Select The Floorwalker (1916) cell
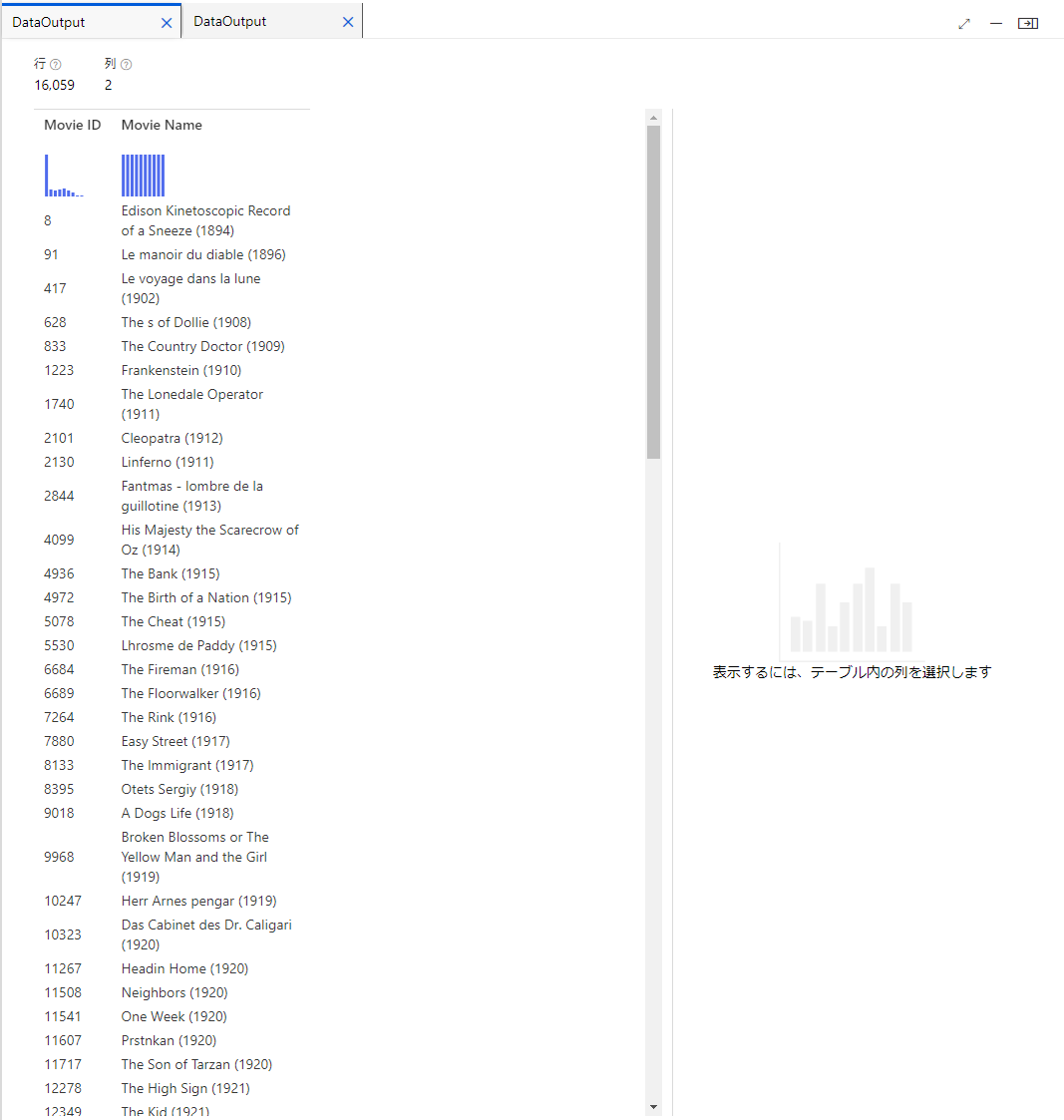The image size is (1064, 1120). (x=190, y=693)
